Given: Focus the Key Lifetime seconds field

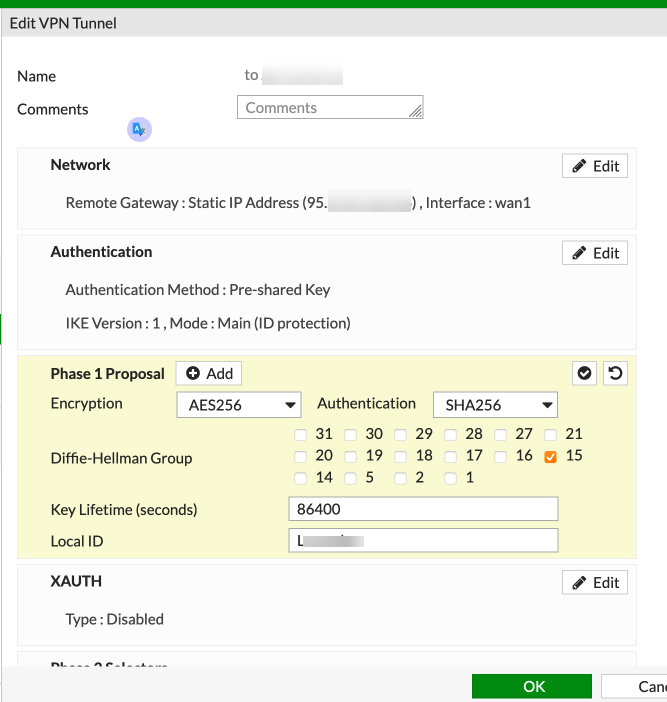Looking at the screenshot, I should point(421,509).
